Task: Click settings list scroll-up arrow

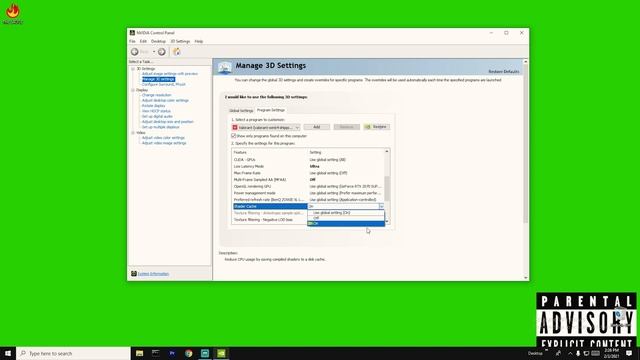Action: tap(387, 151)
